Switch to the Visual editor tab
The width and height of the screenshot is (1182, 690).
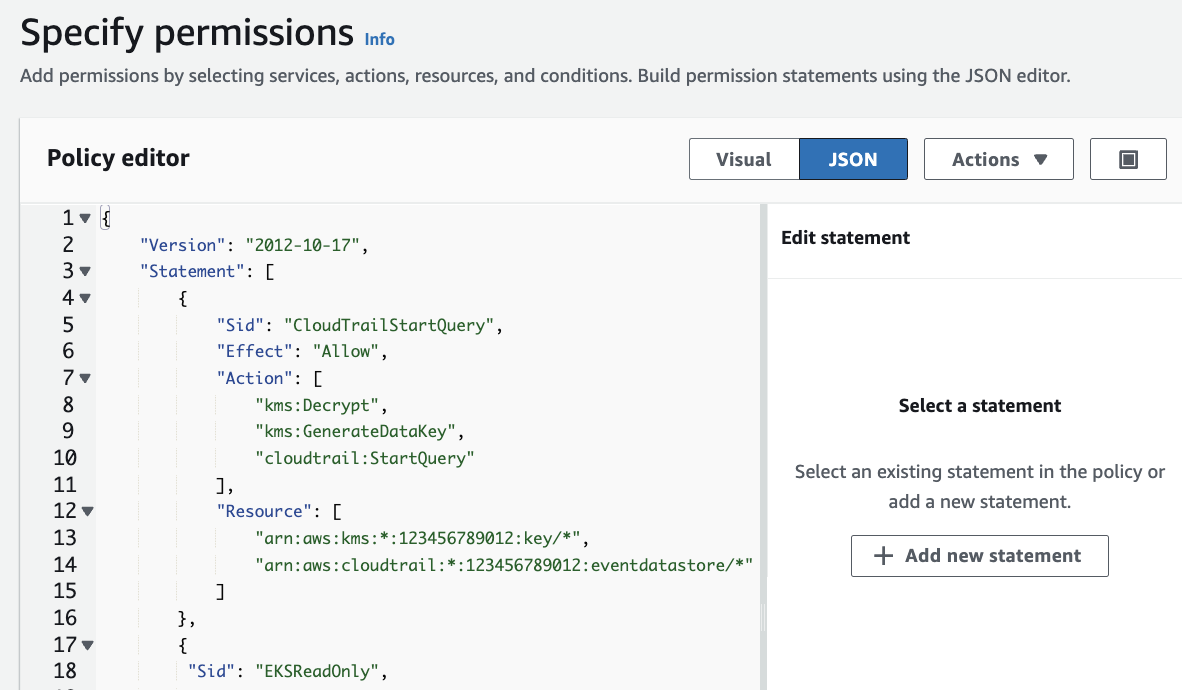pyautogui.click(x=743, y=160)
